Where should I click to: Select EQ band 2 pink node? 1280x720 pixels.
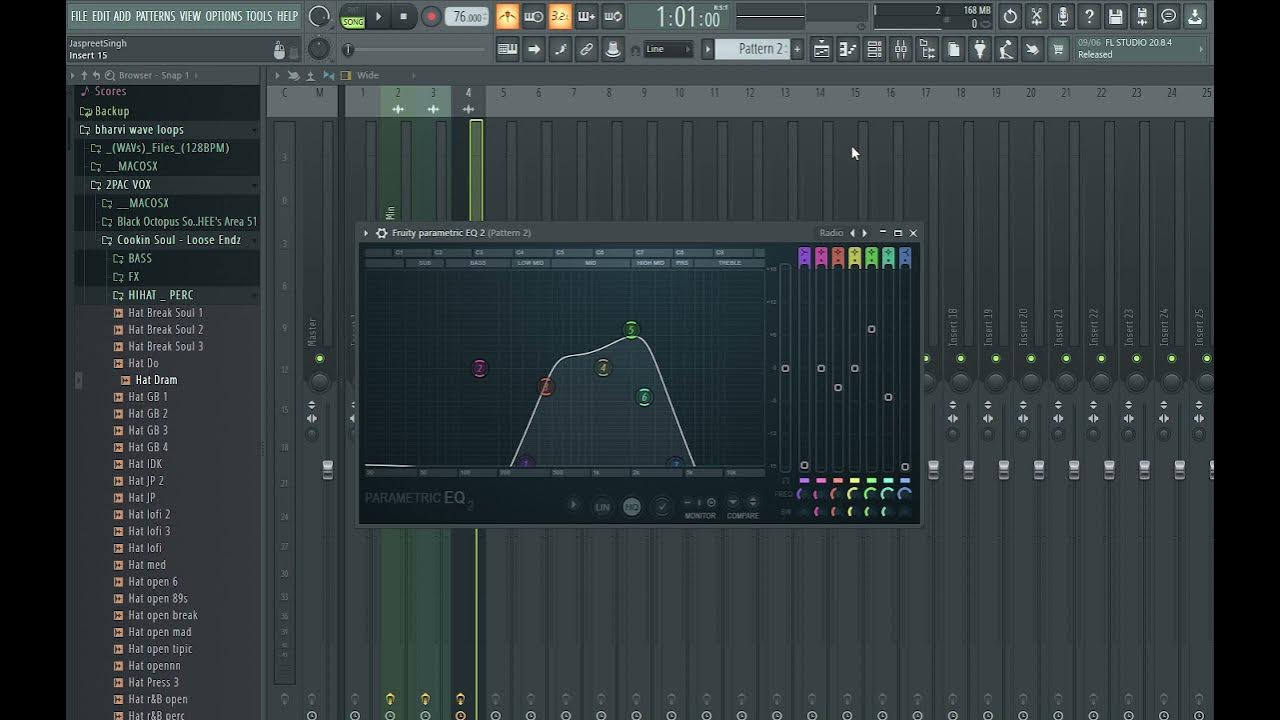click(480, 369)
